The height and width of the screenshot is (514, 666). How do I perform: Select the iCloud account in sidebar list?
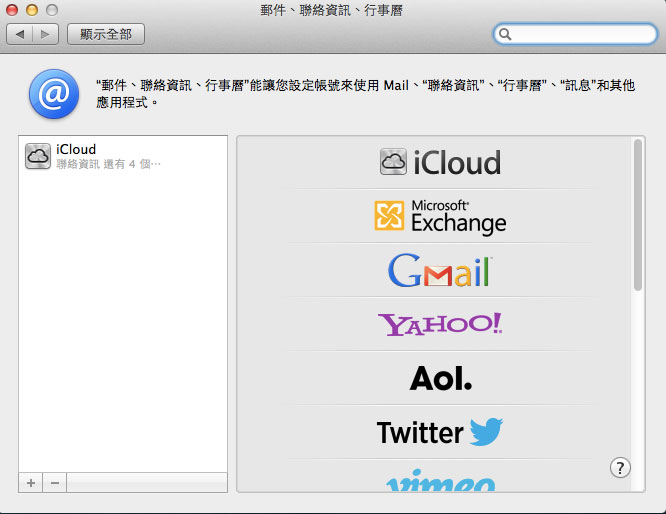[123, 156]
